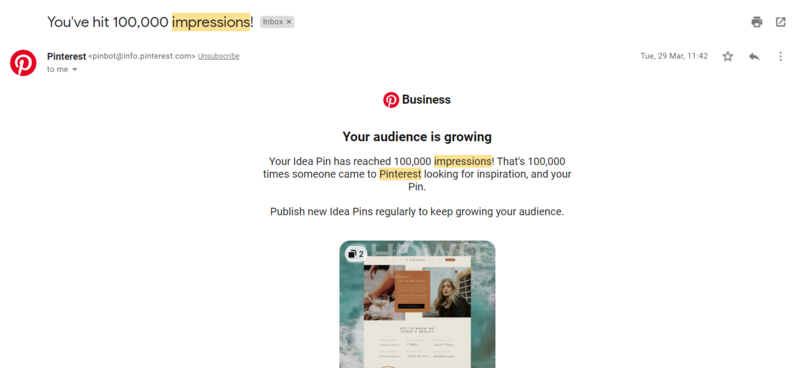Click the highlighted word Pinterest in body
Image resolution: width=800 pixels, height=368 pixels.
click(400, 174)
